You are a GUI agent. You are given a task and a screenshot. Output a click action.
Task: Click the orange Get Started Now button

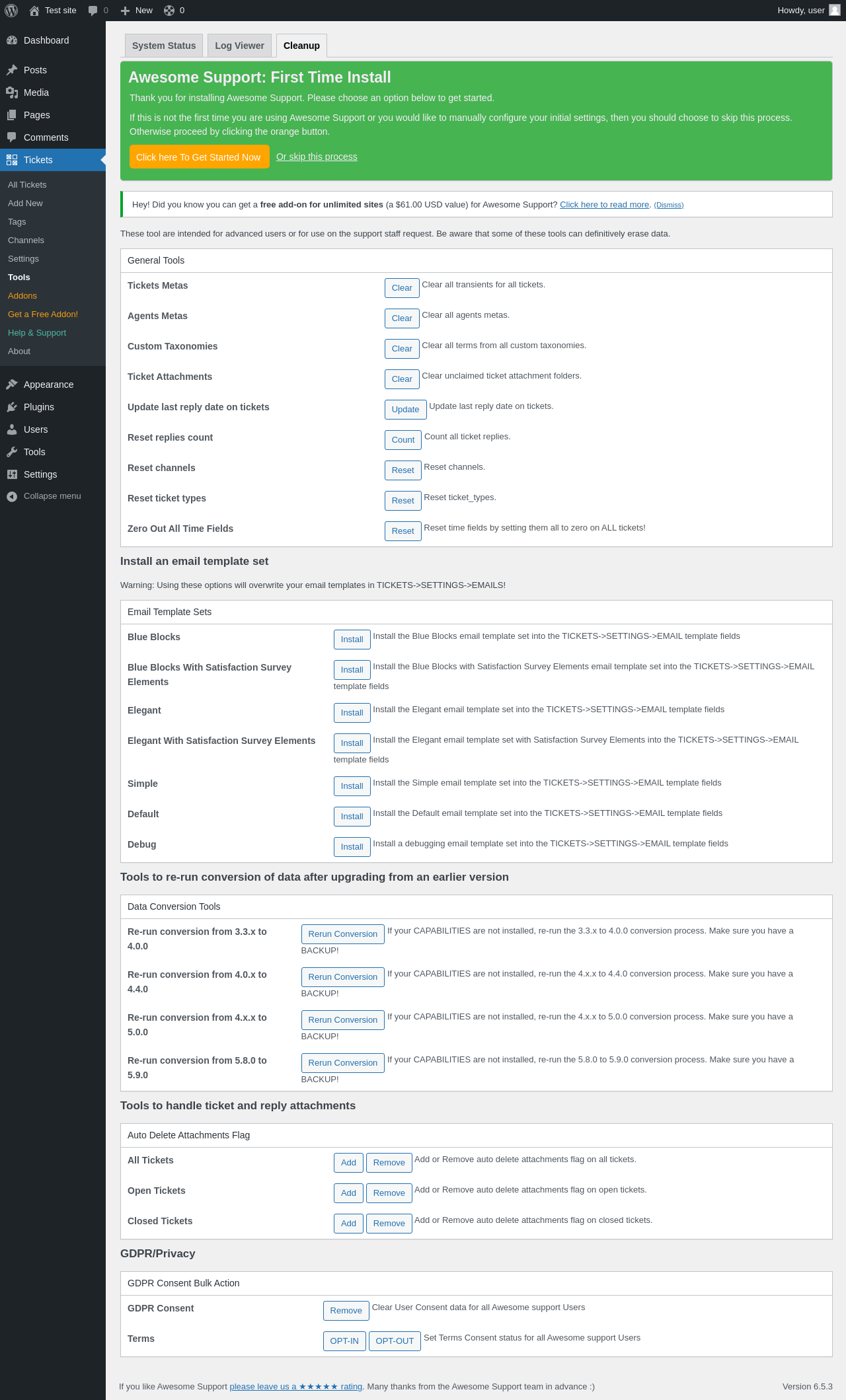click(199, 157)
